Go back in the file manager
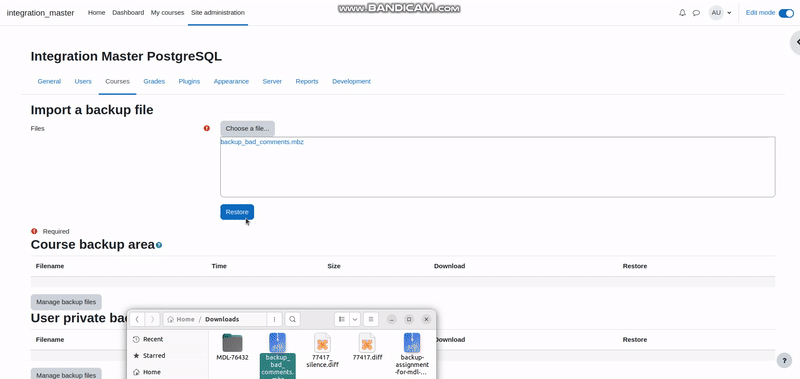The width and height of the screenshot is (800, 379). [137, 319]
